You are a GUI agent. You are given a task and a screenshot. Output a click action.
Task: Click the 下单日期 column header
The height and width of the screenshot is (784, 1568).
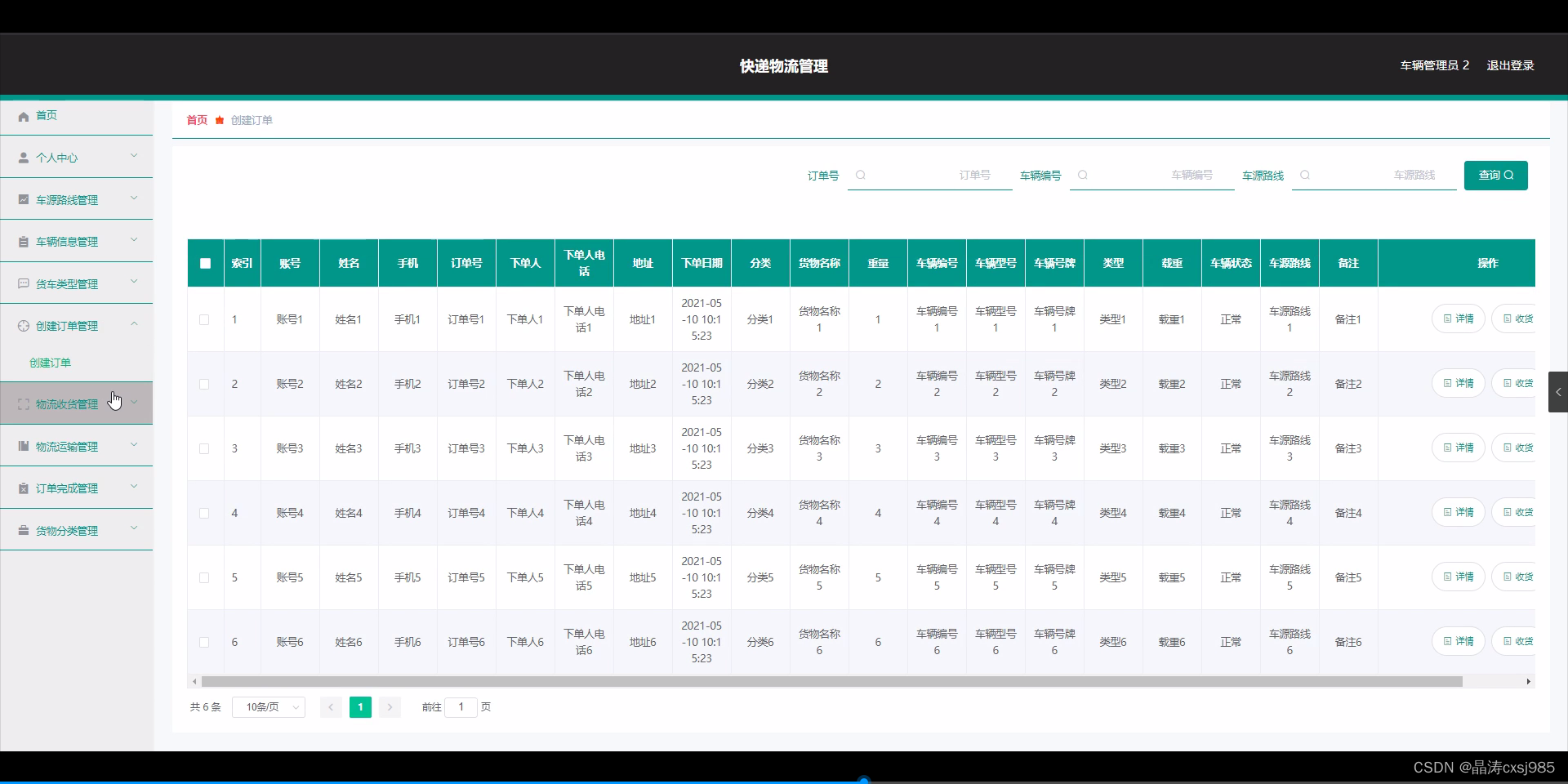(702, 263)
